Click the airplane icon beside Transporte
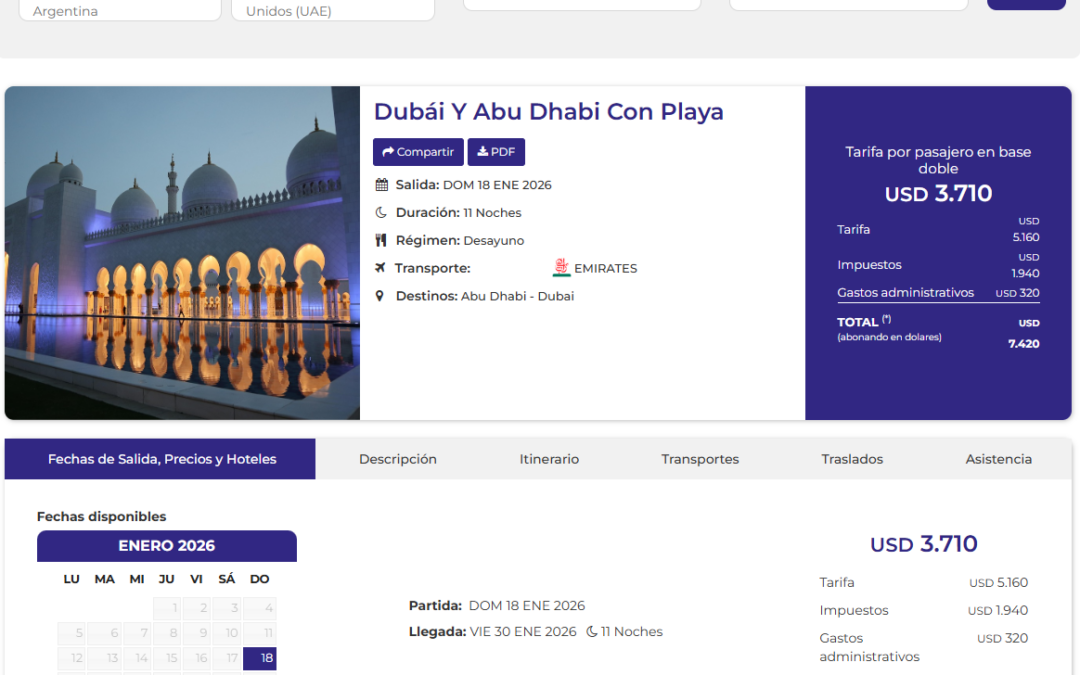This screenshot has width=1080, height=675. [x=380, y=268]
